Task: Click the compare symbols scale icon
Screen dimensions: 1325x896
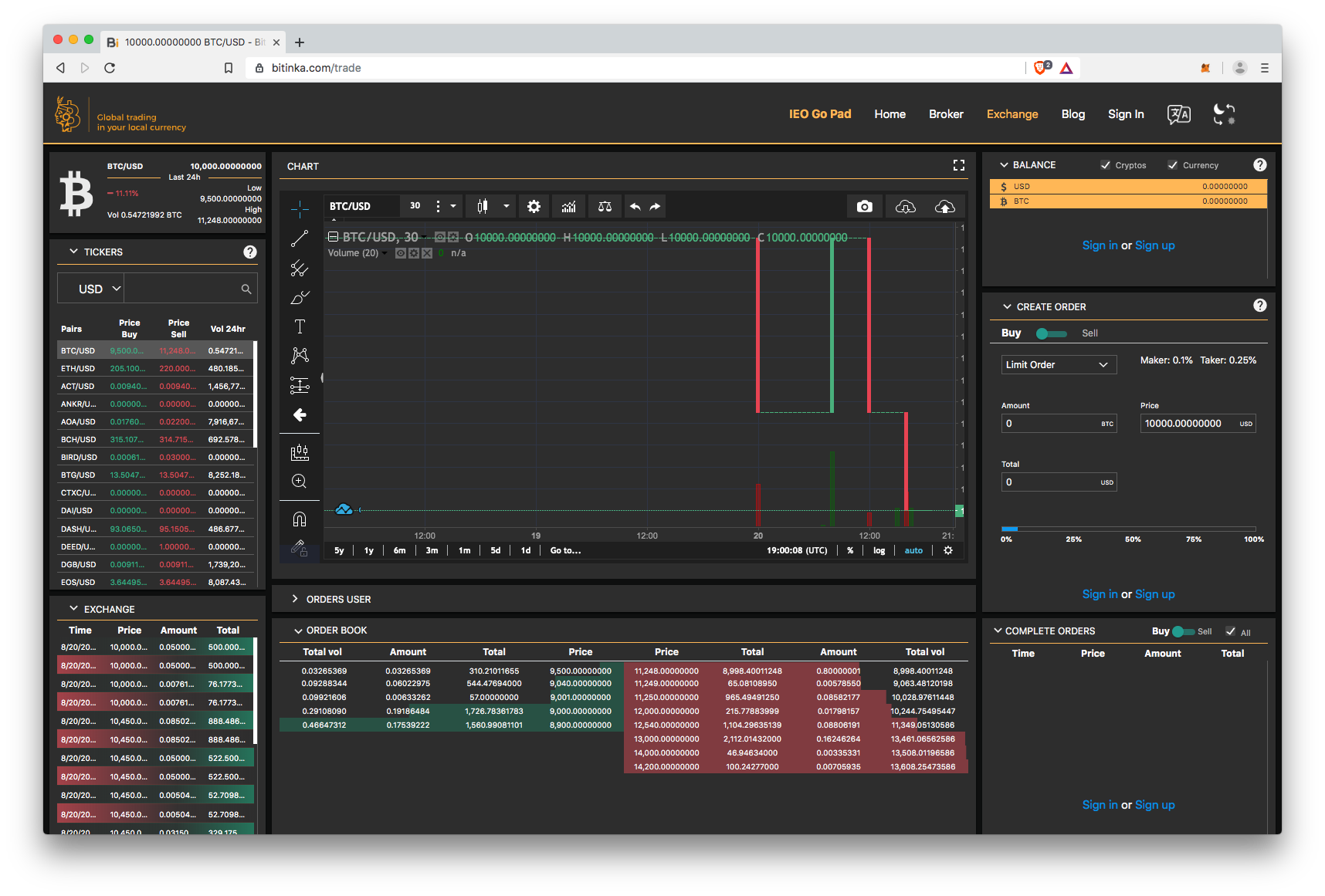Action: pyautogui.click(x=605, y=206)
